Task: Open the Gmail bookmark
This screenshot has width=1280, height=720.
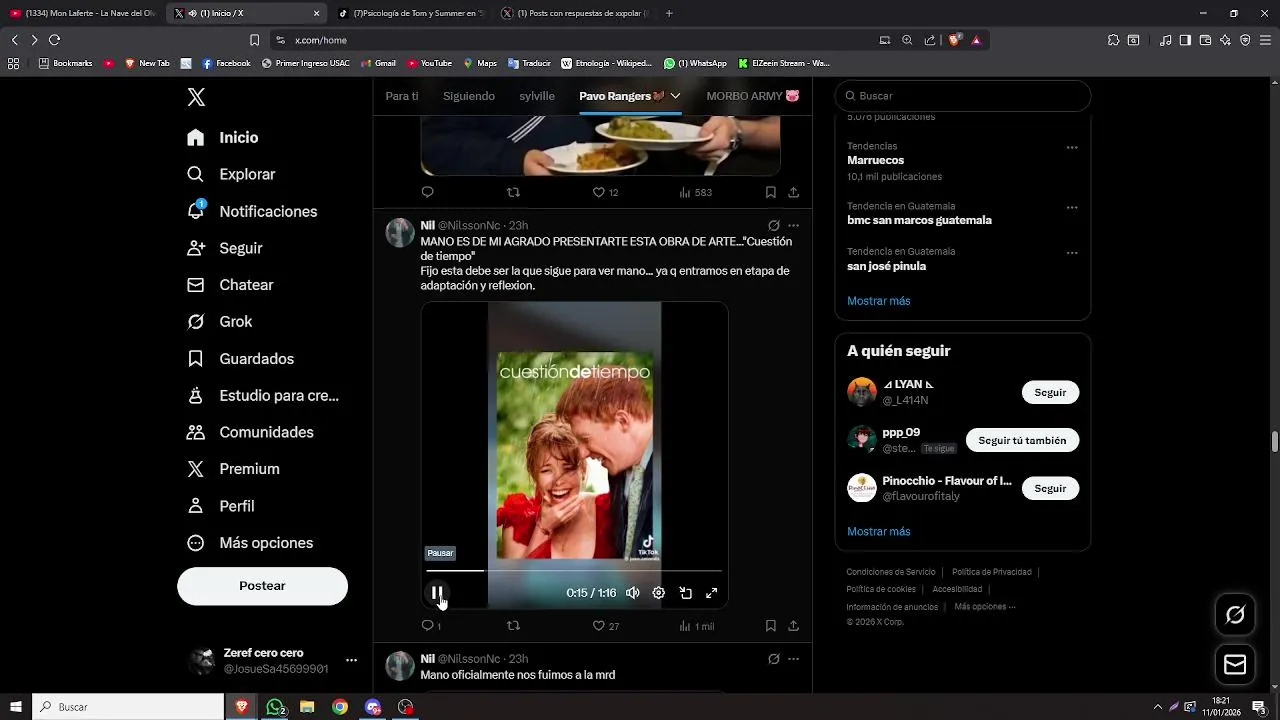Action: pos(379,63)
